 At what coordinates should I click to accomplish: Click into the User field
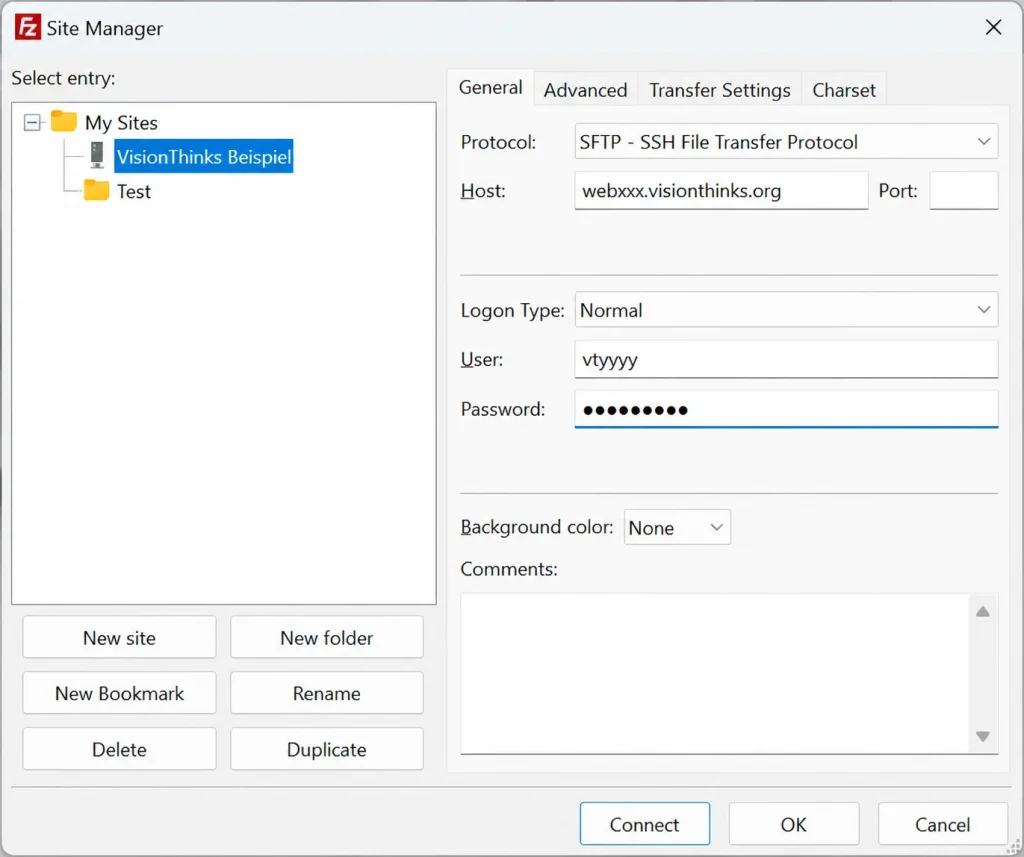[786, 359]
